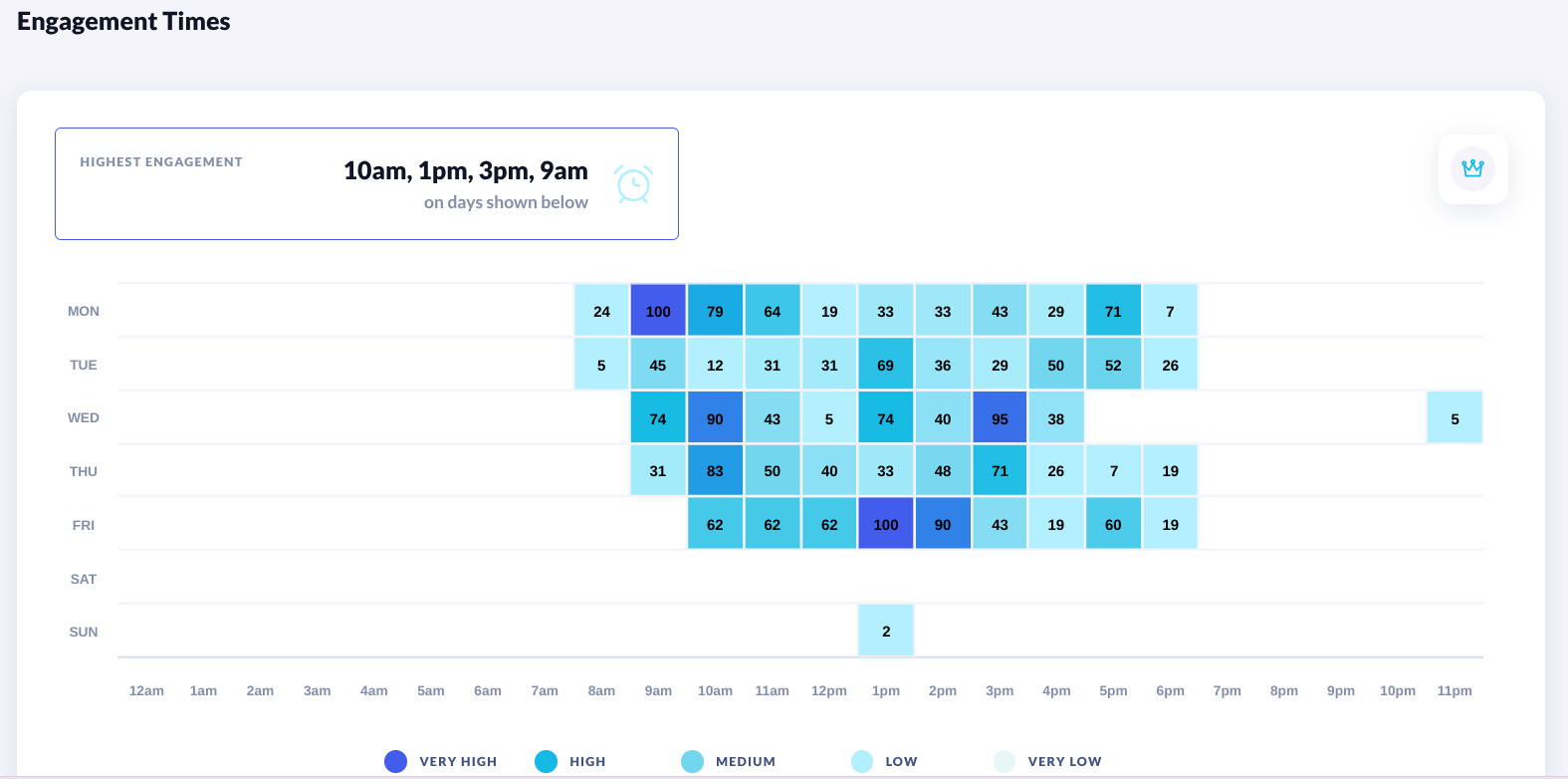
Task: Select Sunday 1pm cell showing 2
Action: click(885, 631)
